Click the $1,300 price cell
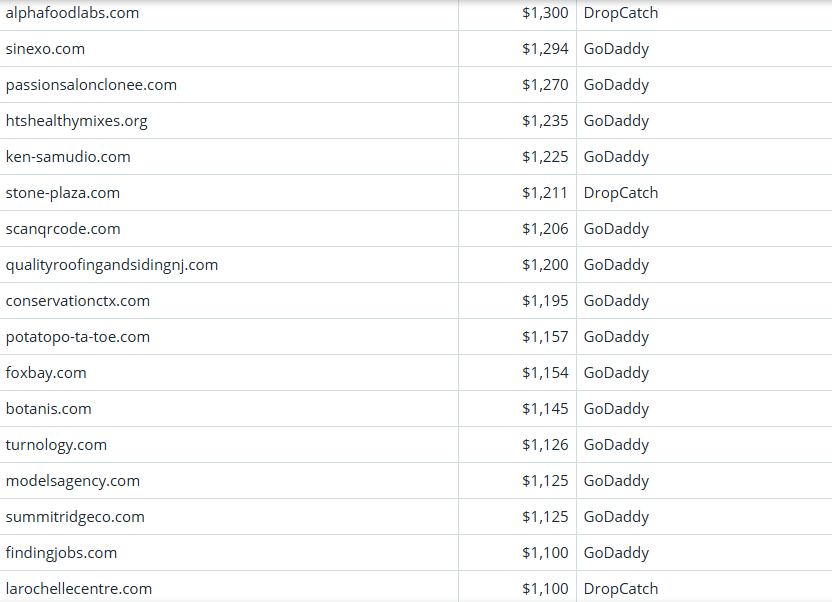832x602 pixels. point(545,13)
